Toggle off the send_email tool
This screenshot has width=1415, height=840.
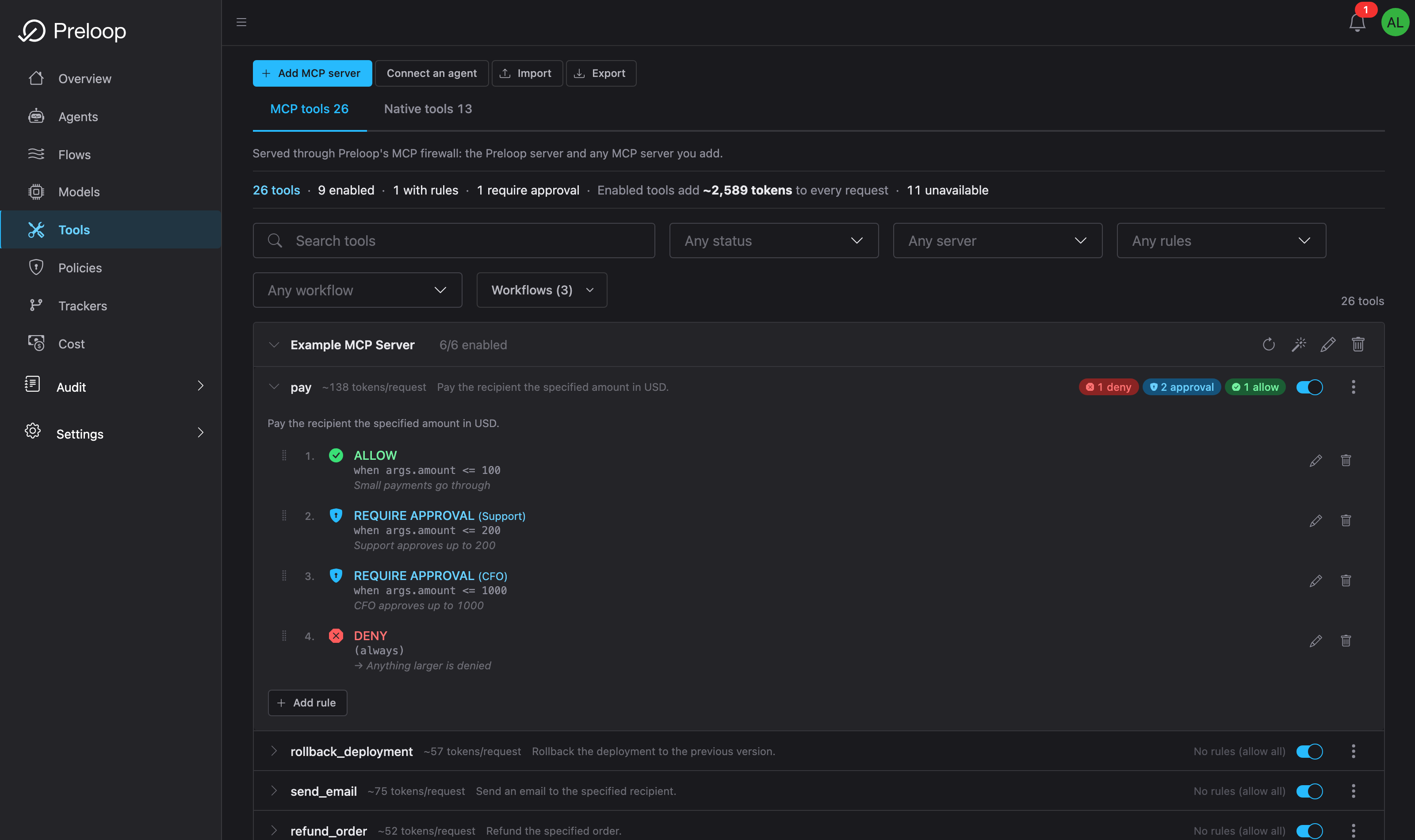[x=1309, y=791]
